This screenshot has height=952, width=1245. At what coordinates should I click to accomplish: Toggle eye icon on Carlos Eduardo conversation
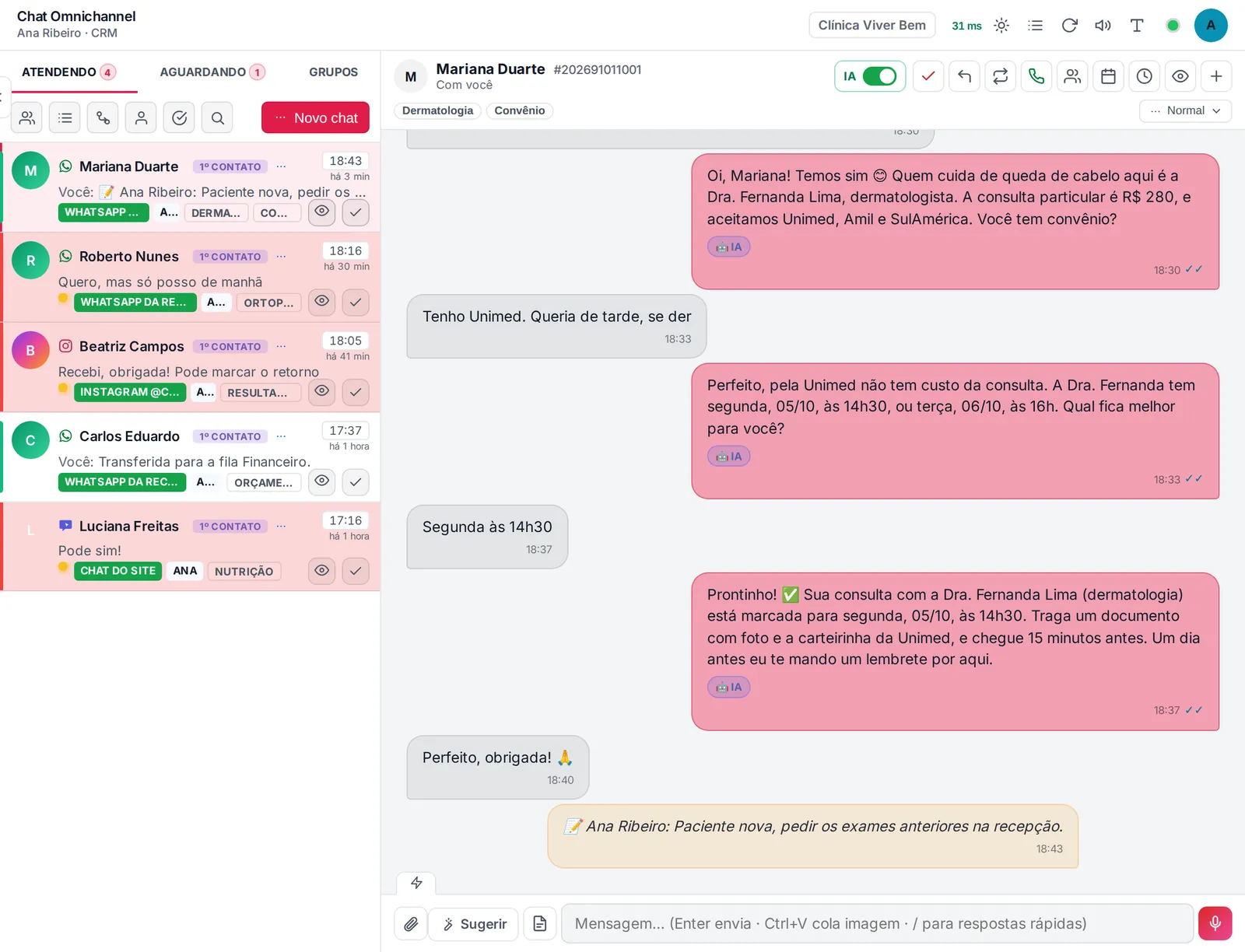point(321,481)
